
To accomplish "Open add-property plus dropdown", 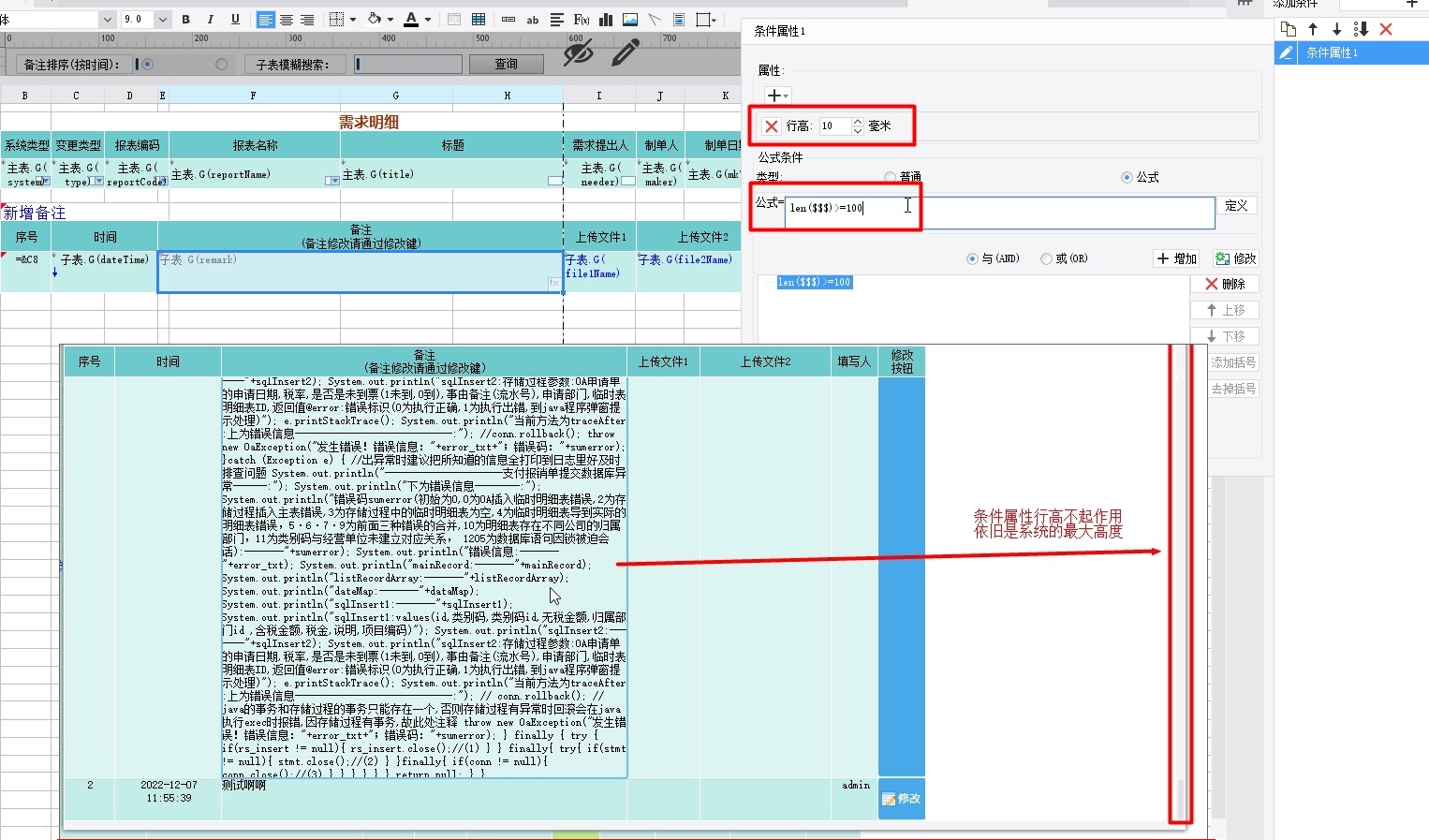I will click(x=777, y=96).
